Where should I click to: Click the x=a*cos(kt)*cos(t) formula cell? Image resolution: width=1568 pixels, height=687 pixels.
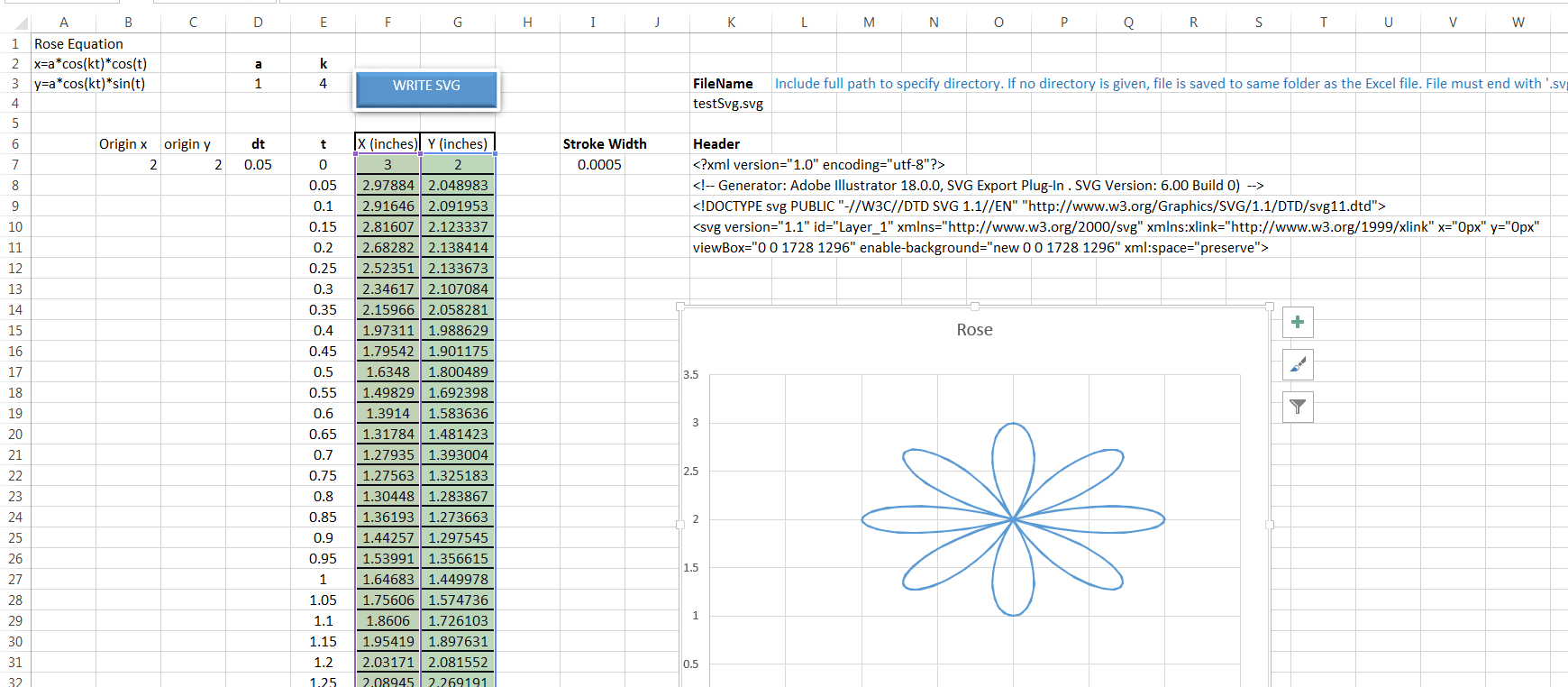[x=90, y=64]
